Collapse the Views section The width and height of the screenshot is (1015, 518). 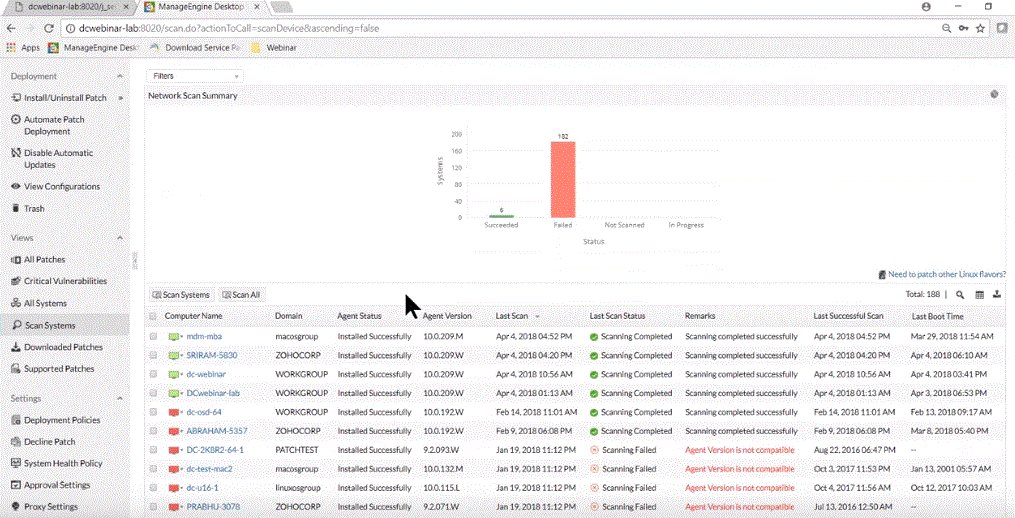(120, 238)
